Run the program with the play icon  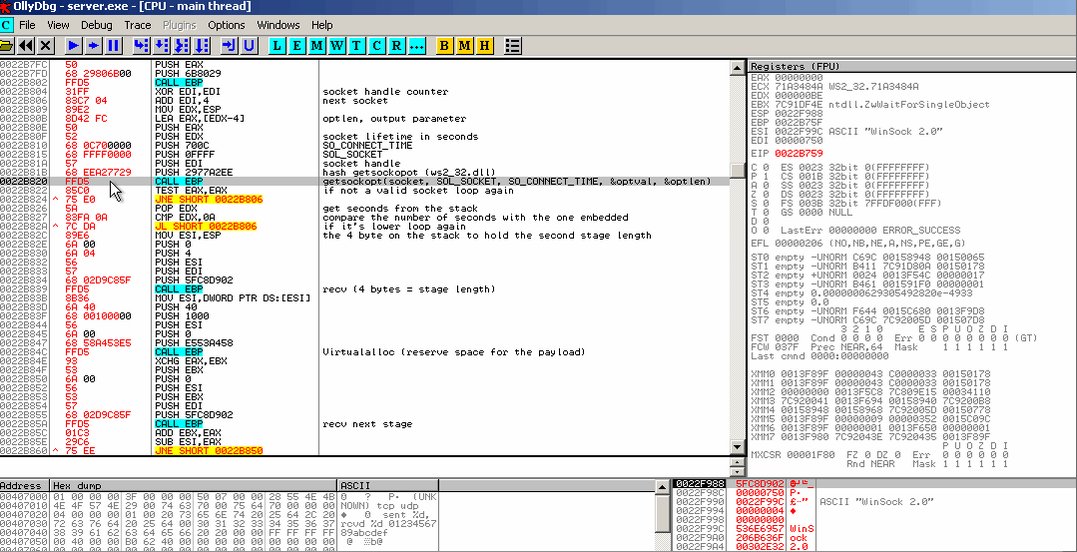coord(73,46)
